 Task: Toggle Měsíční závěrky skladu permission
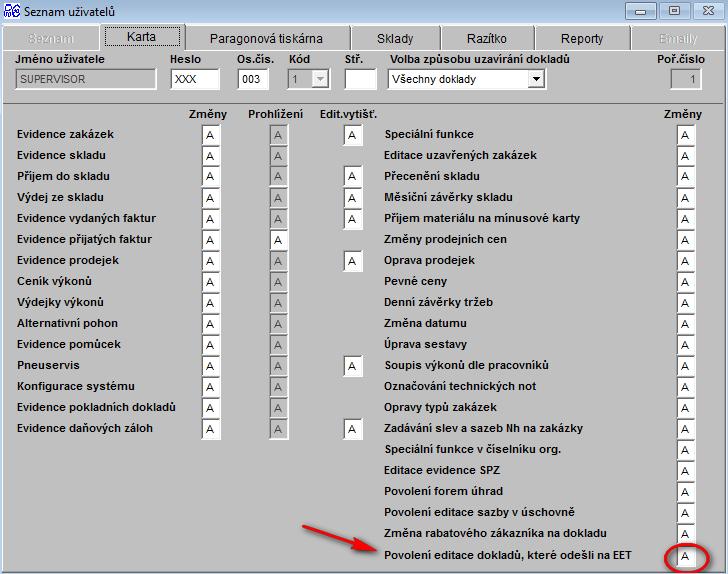(x=685, y=198)
